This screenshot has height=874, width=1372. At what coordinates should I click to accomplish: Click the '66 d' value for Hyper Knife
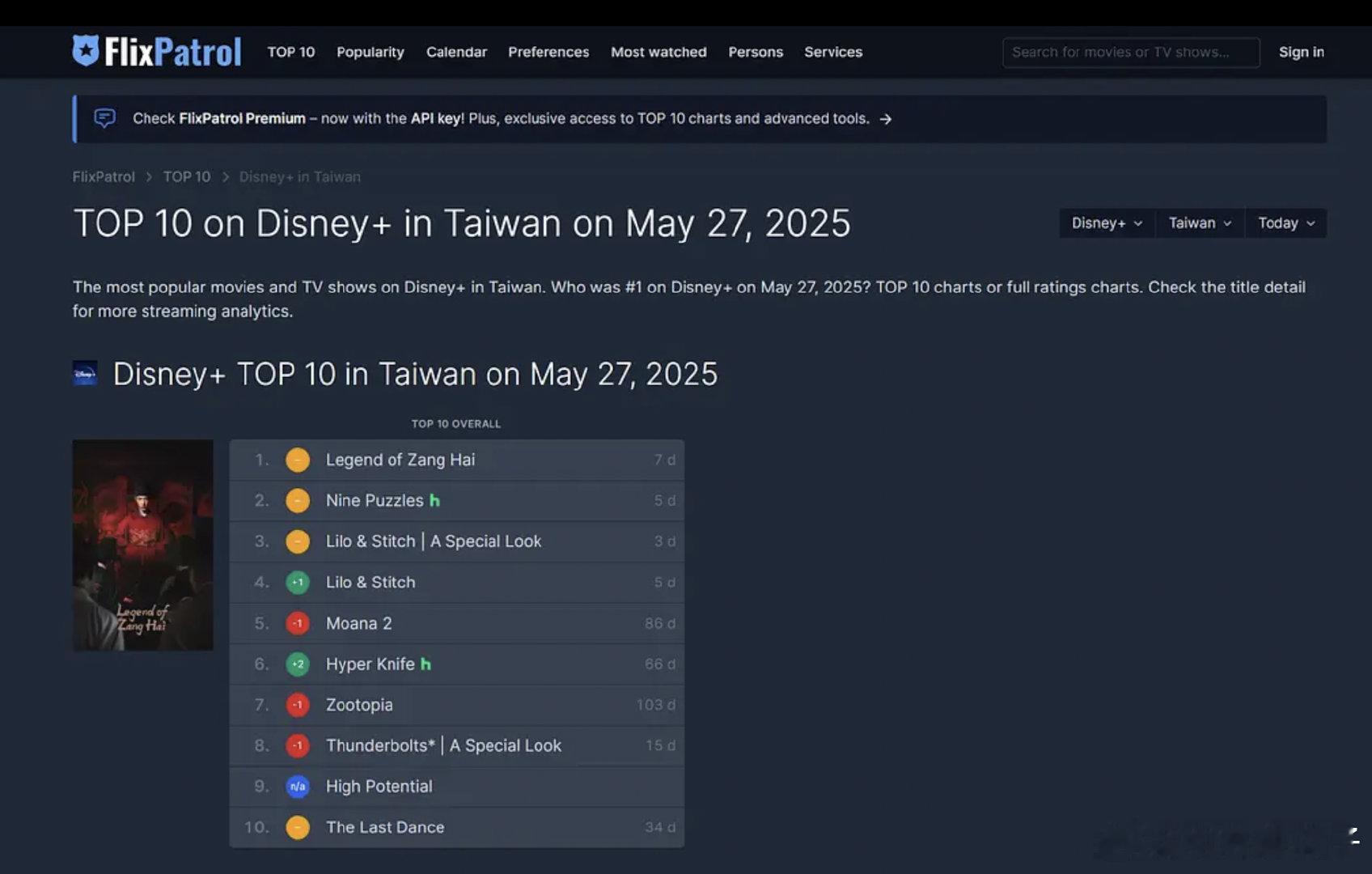click(660, 664)
